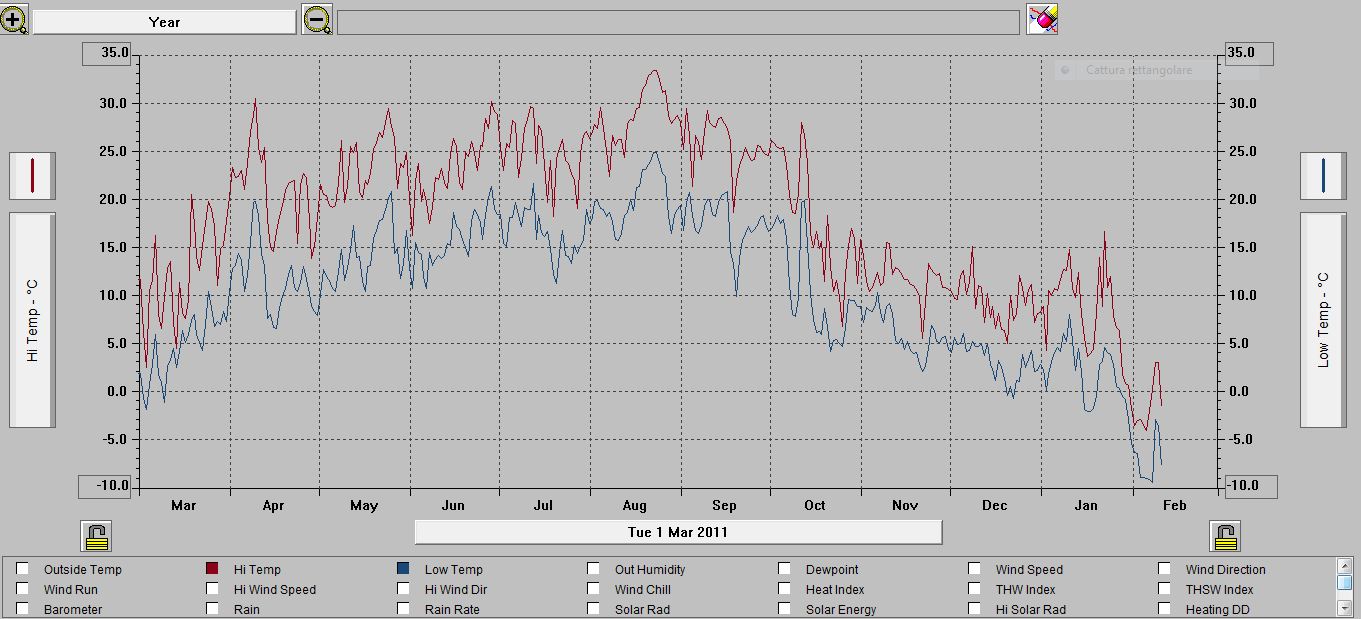Click the Tue 1 Mar 2011 date button
Screen dimensions: 1361x619
click(x=678, y=532)
